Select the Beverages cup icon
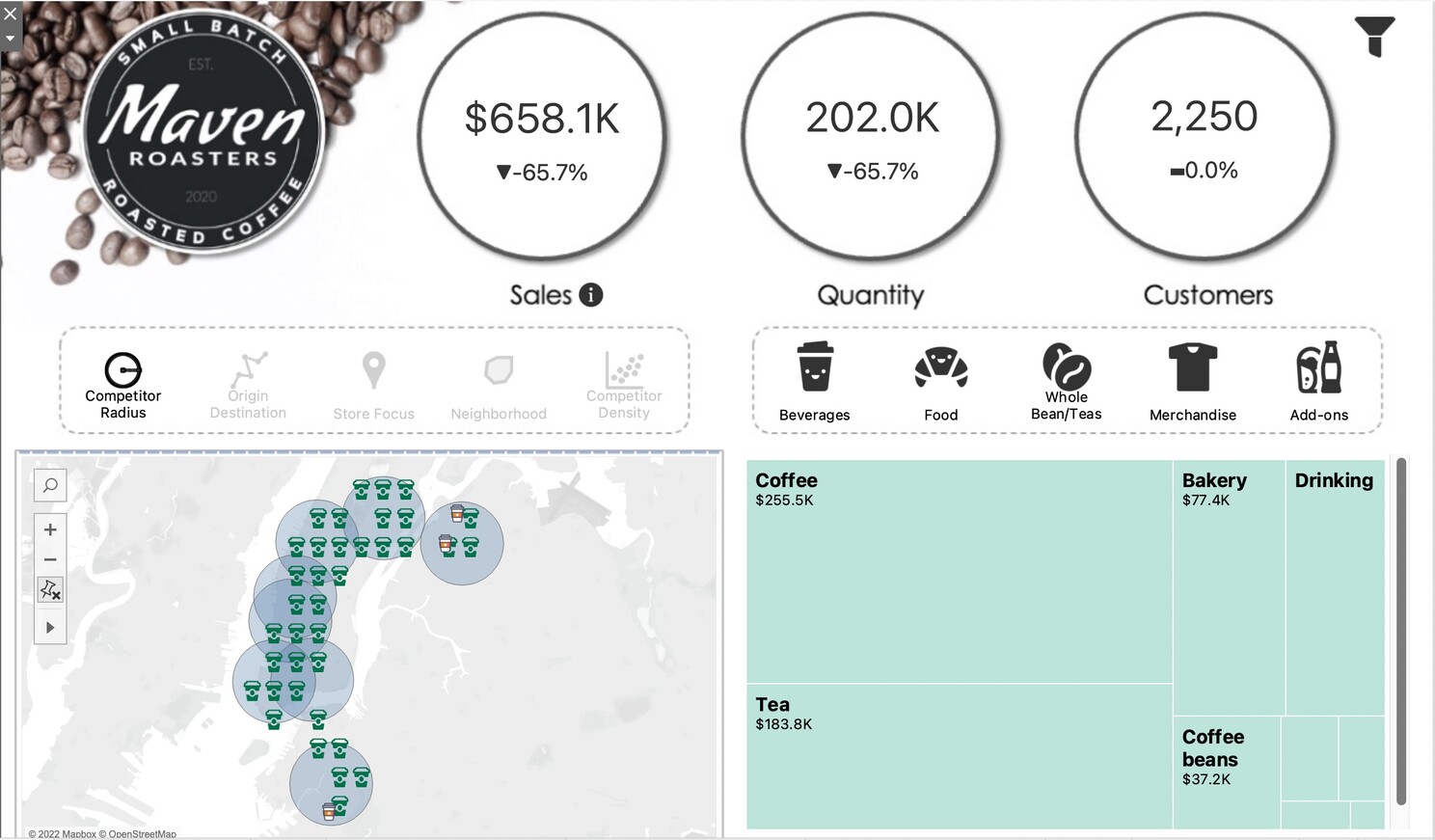 [x=815, y=367]
